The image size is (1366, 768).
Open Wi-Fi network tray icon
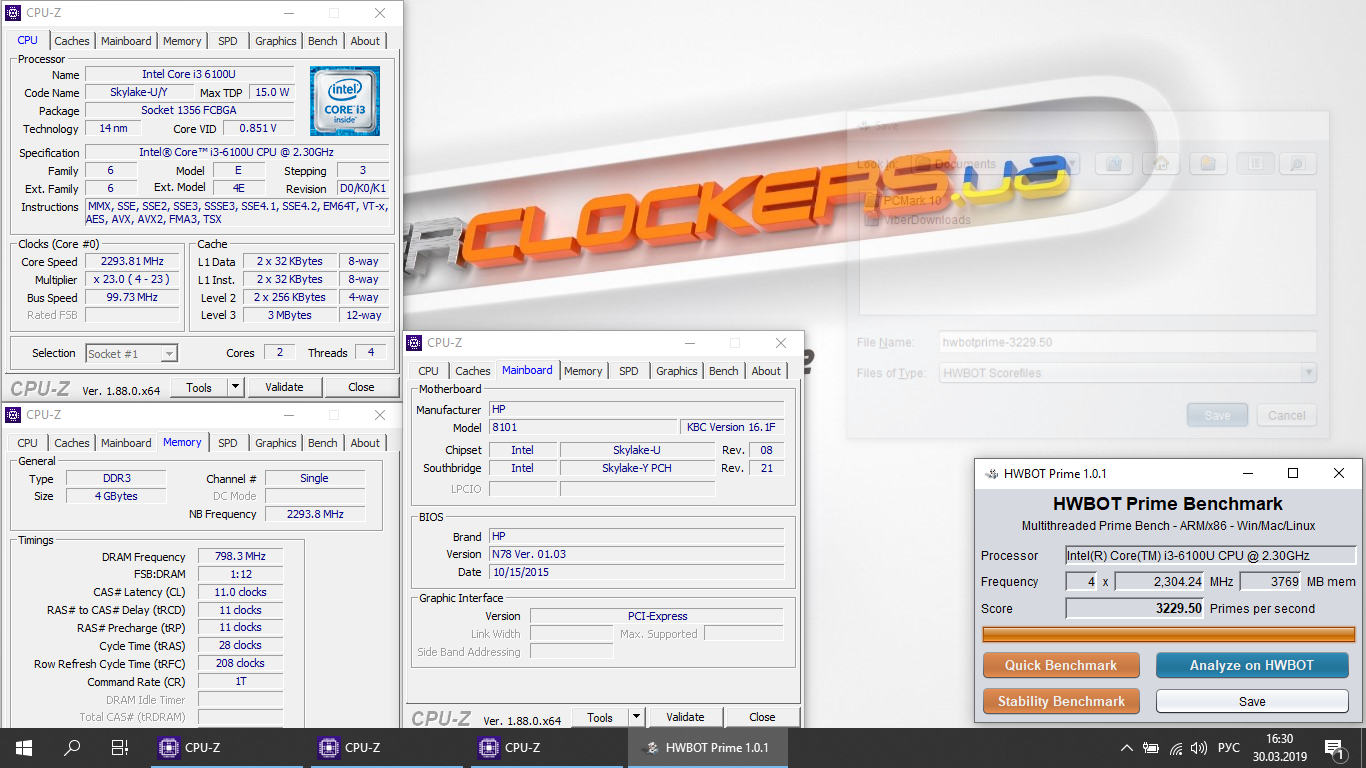point(1176,747)
